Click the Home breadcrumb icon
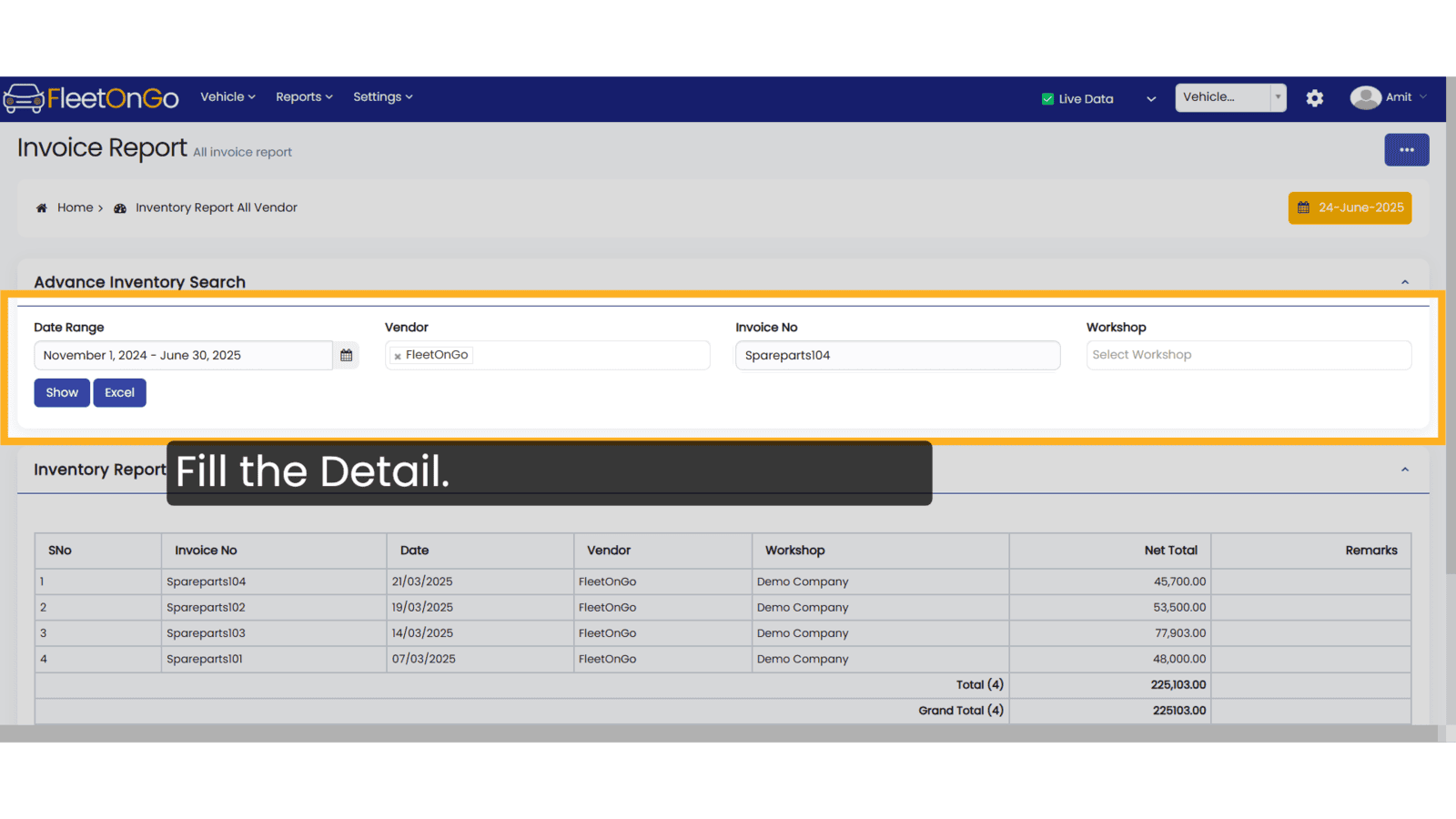Viewport: 1456px width, 819px height. pyautogui.click(x=41, y=208)
